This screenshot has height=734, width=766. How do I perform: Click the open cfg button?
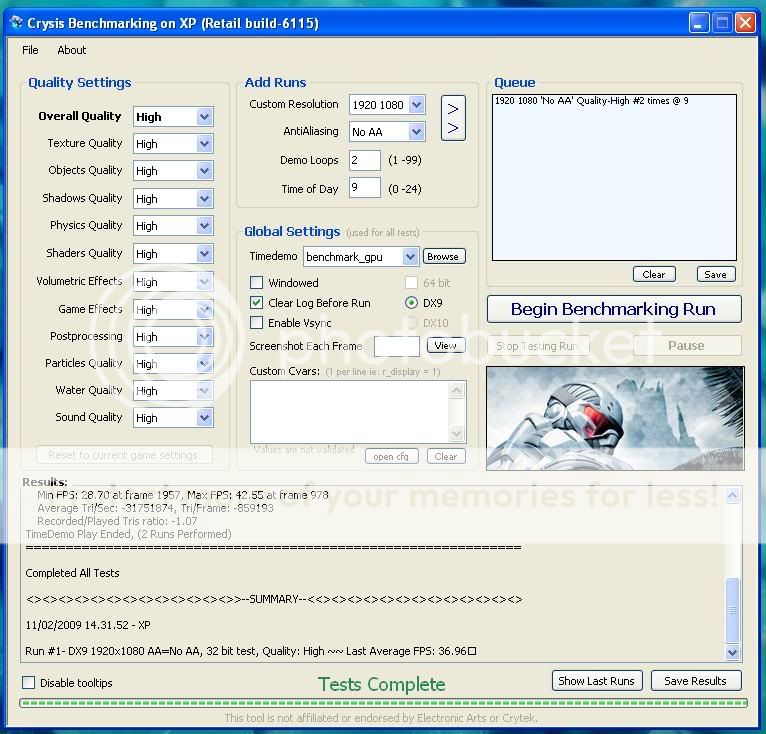(391, 456)
